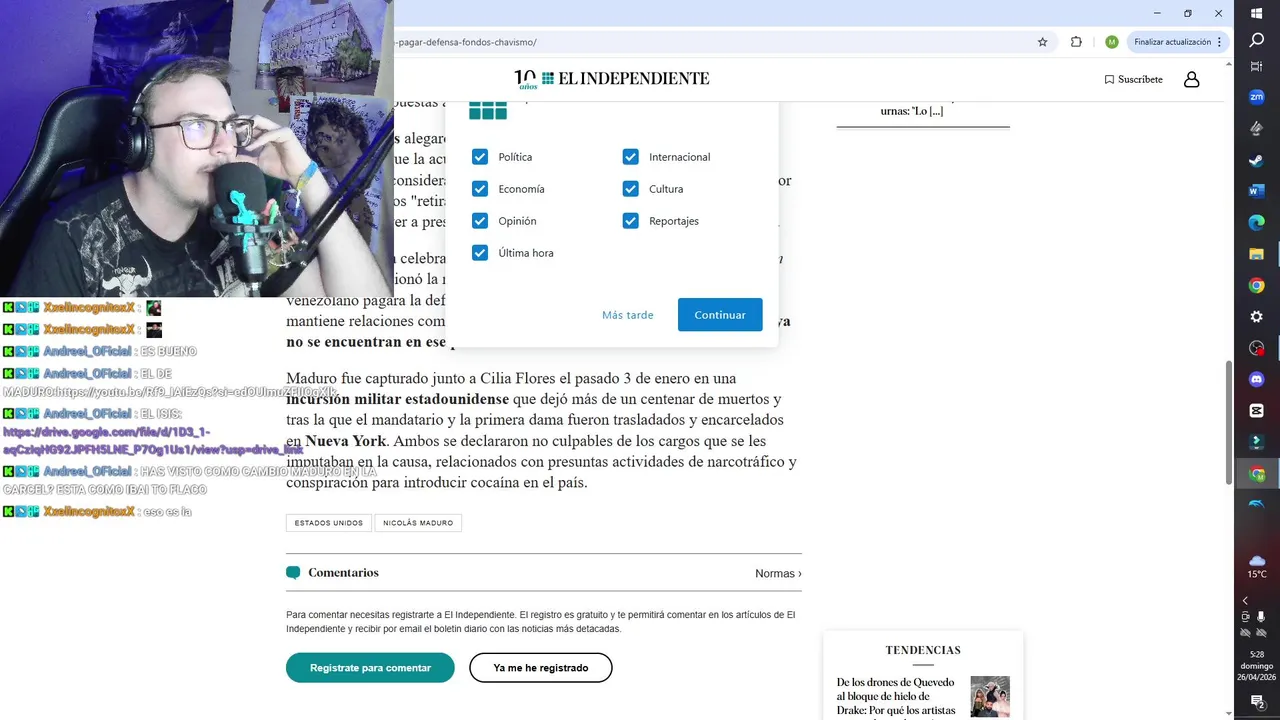Image resolution: width=1280 pixels, height=720 pixels.
Task: Open the Chrome extensions puzzle icon
Action: tap(1076, 42)
